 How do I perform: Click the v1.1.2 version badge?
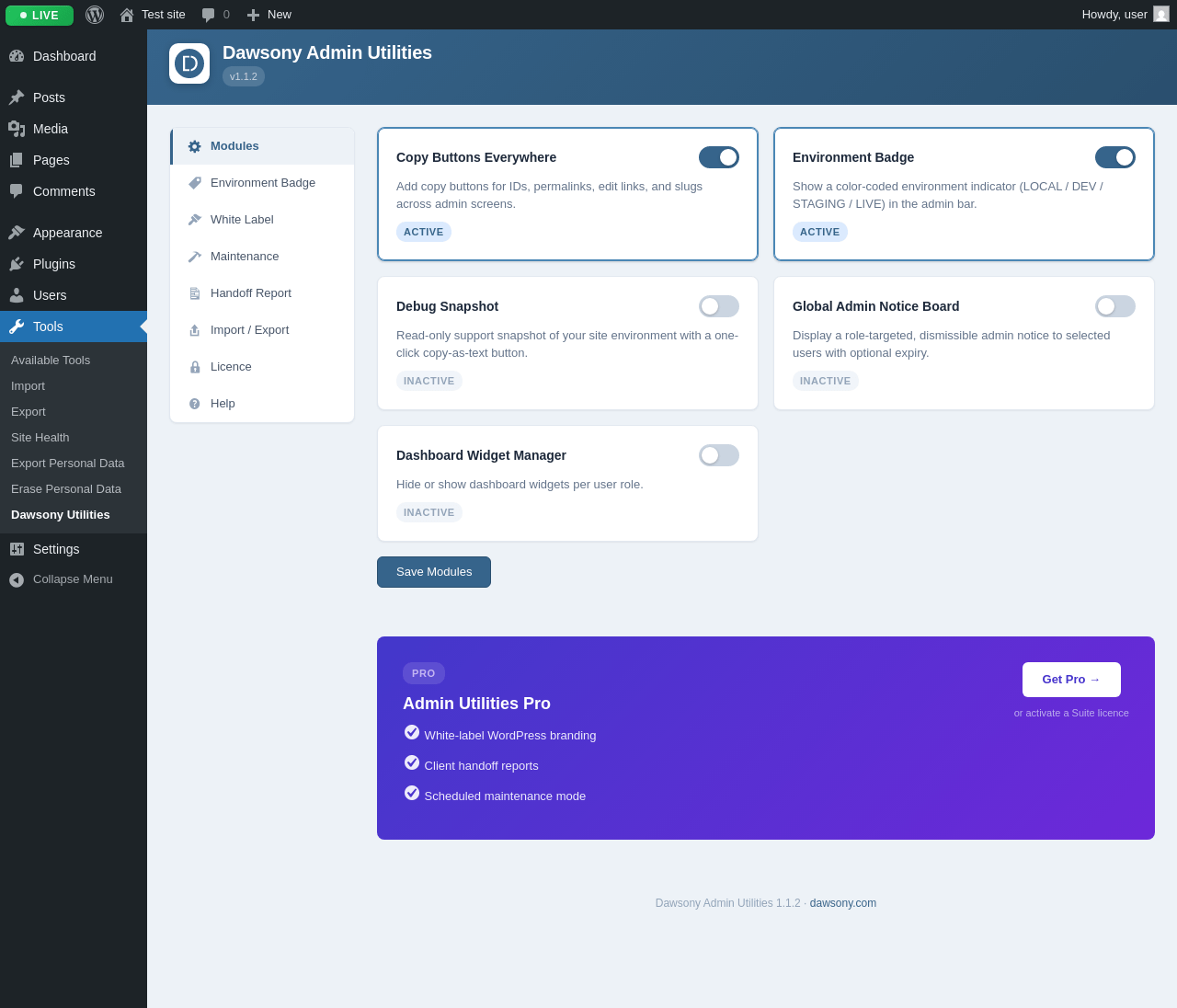[x=244, y=76]
